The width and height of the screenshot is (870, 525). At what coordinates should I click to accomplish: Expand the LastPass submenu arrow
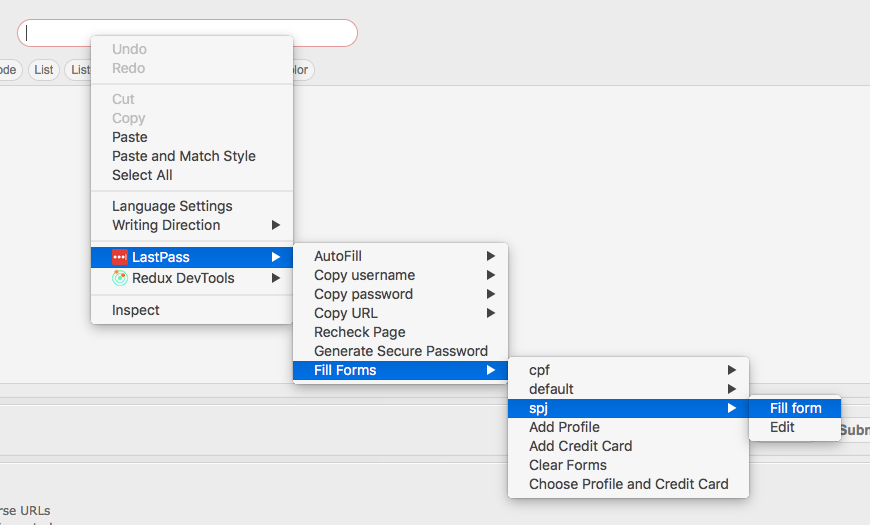coord(276,257)
